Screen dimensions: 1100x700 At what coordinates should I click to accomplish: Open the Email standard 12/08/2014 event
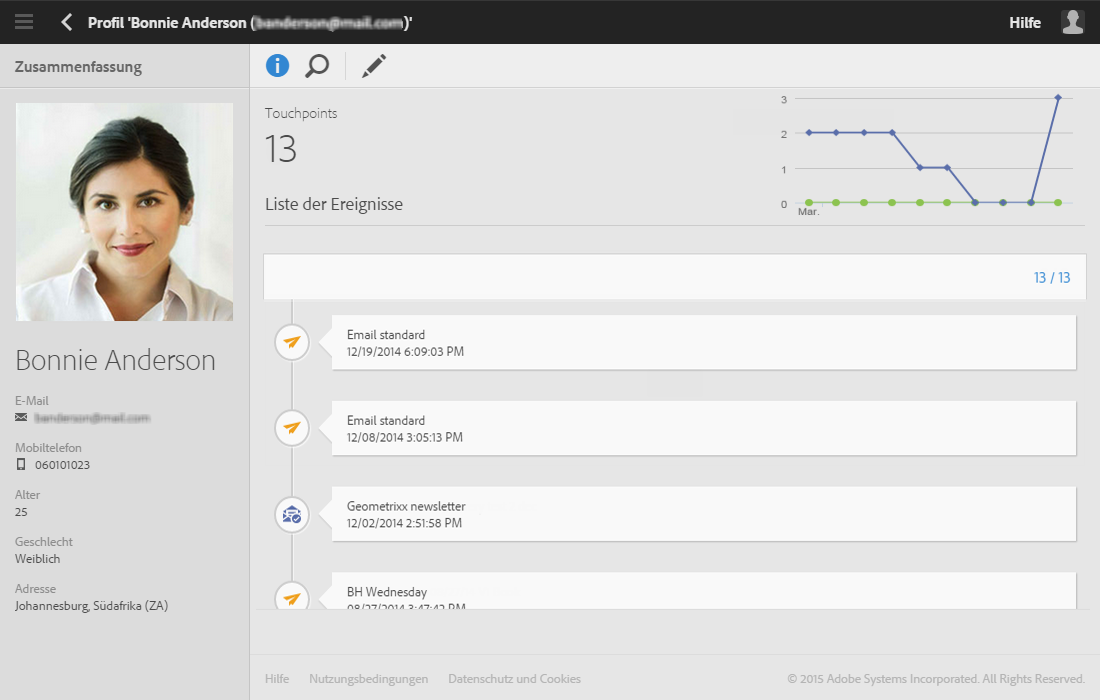tap(704, 429)
